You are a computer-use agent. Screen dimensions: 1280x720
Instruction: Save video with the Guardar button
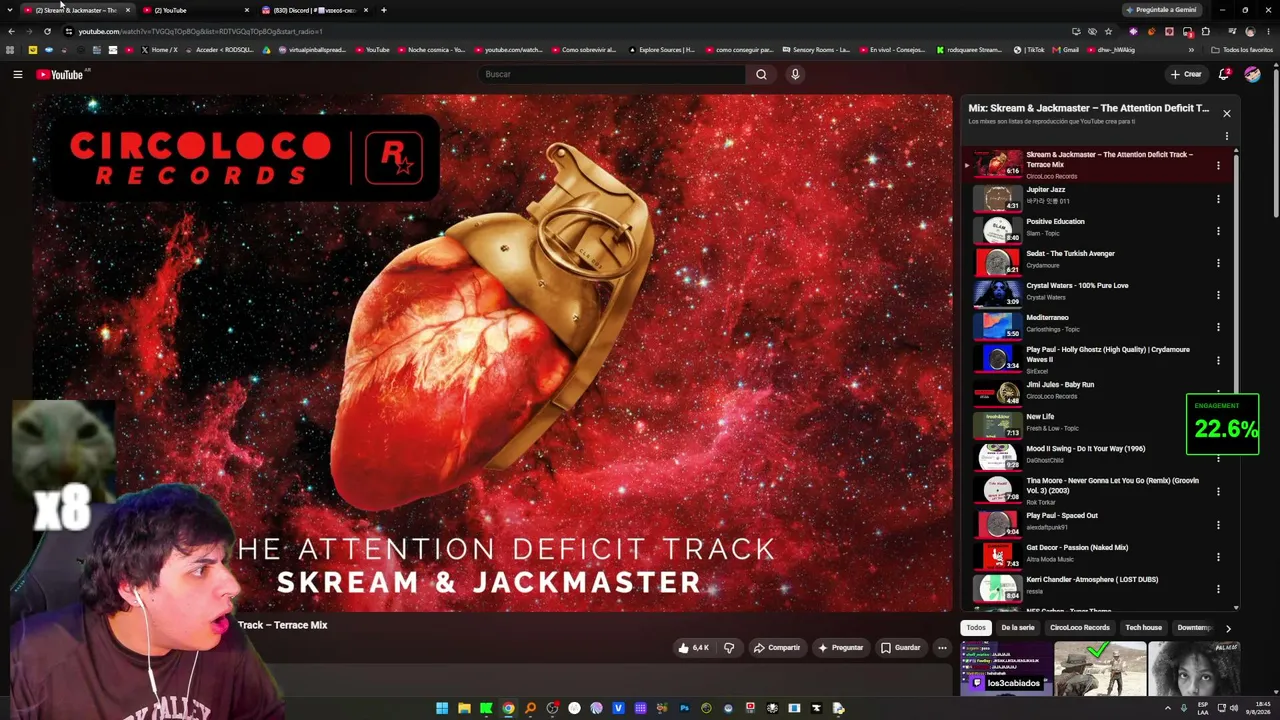pos(900,648)
